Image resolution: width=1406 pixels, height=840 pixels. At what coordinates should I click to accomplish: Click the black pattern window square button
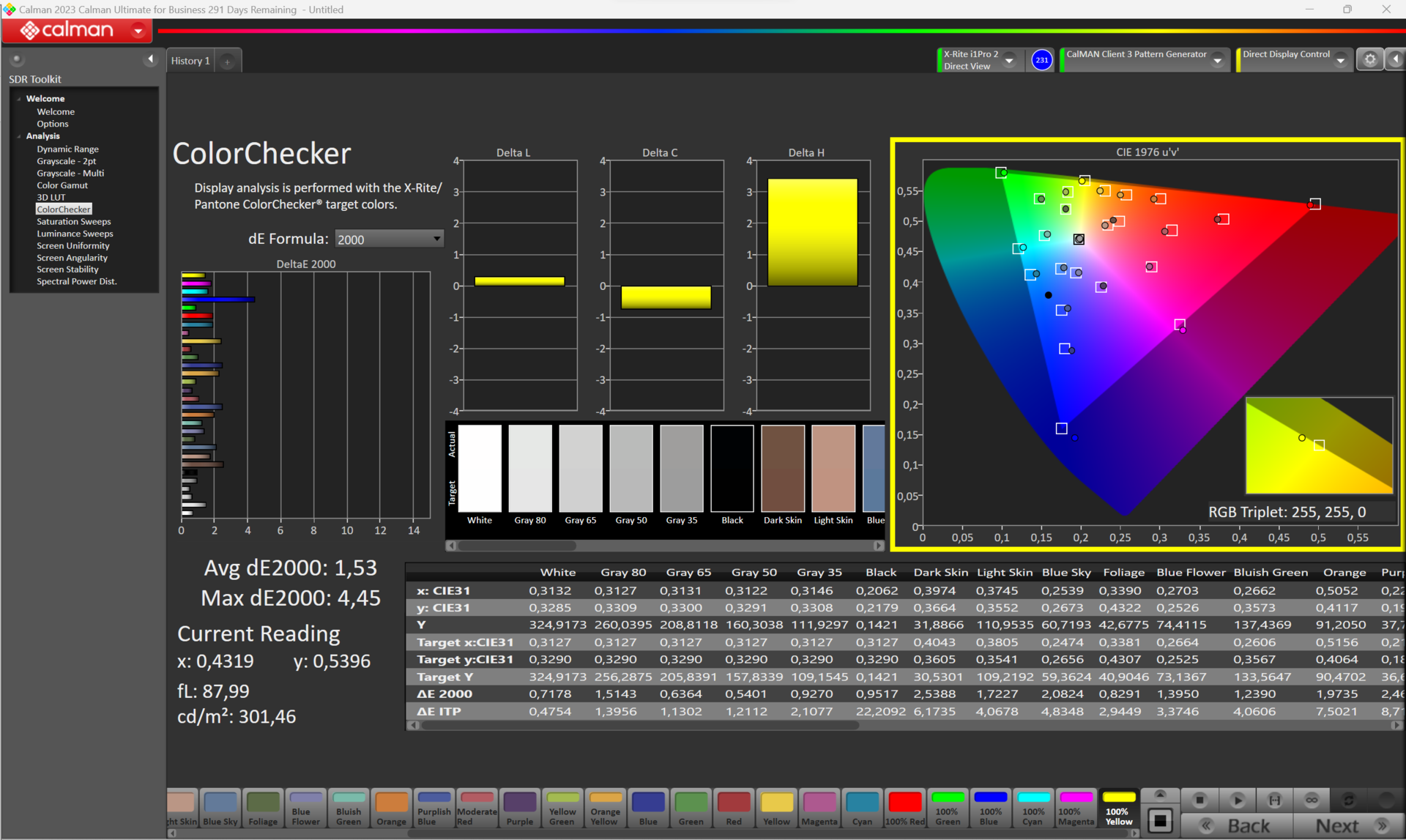[x=1160, y=820]
